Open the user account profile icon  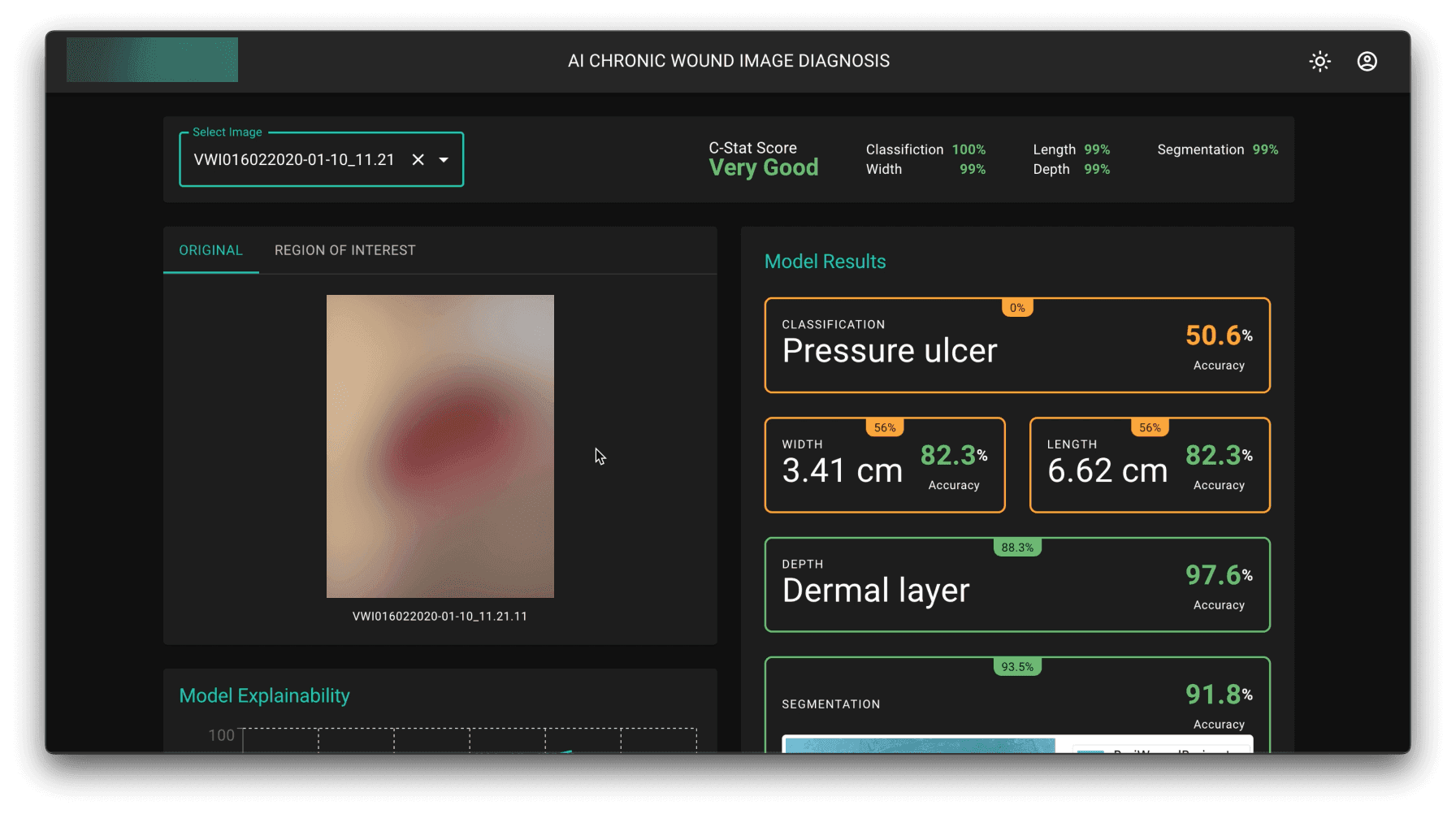tap(1367, 61)
